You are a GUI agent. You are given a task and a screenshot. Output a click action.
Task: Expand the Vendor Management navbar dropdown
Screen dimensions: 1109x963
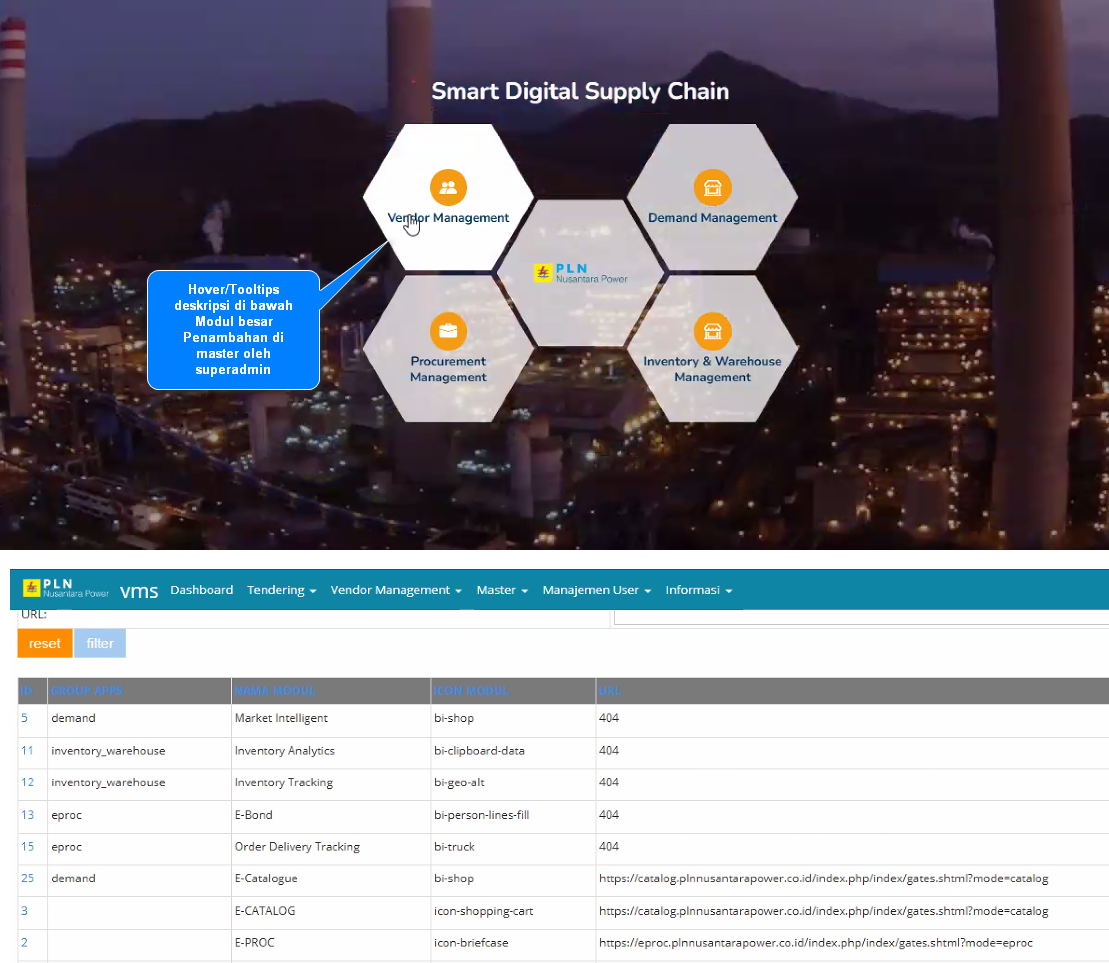[x=395, y=590]
